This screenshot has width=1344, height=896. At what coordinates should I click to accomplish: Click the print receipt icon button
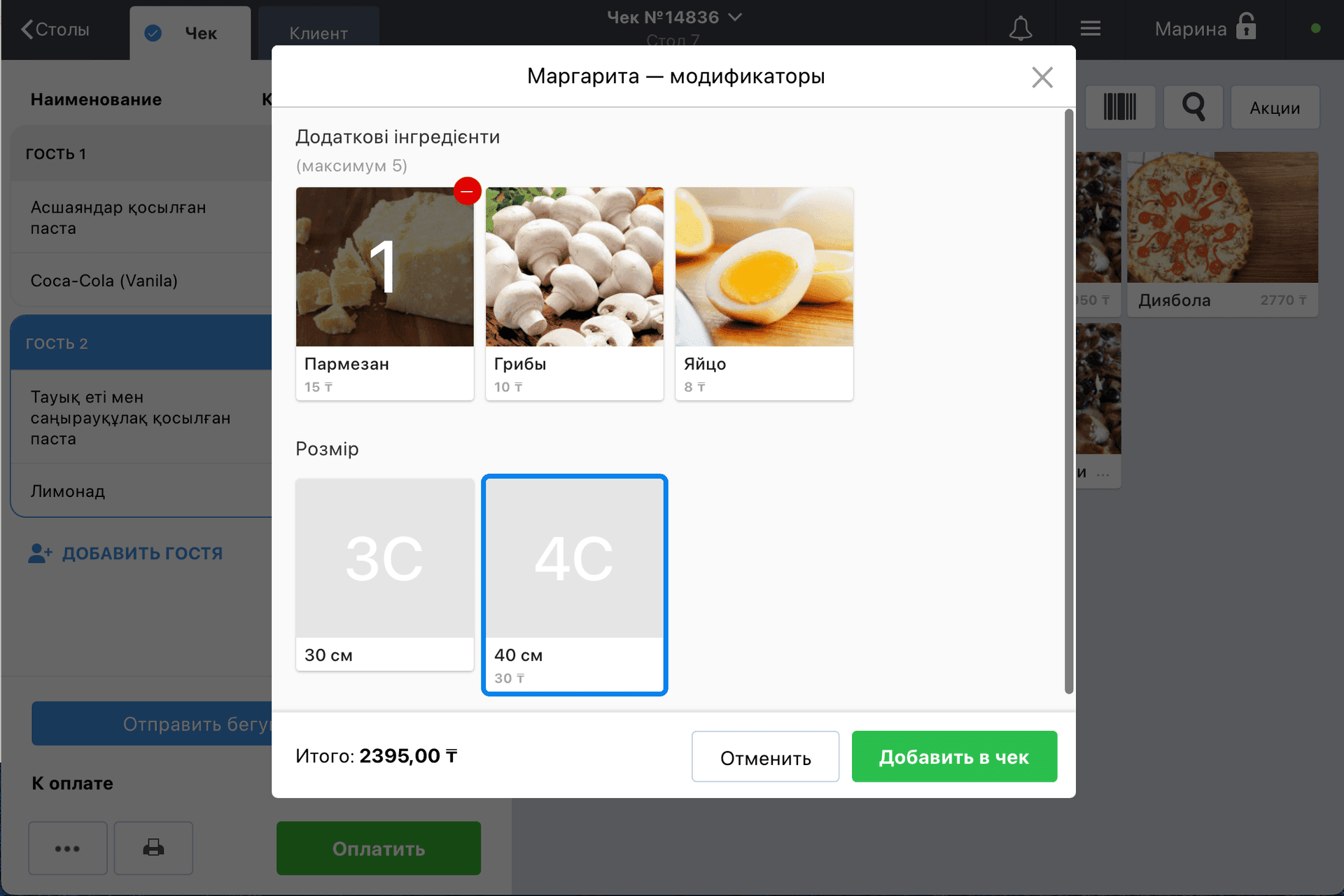(153, 848)
